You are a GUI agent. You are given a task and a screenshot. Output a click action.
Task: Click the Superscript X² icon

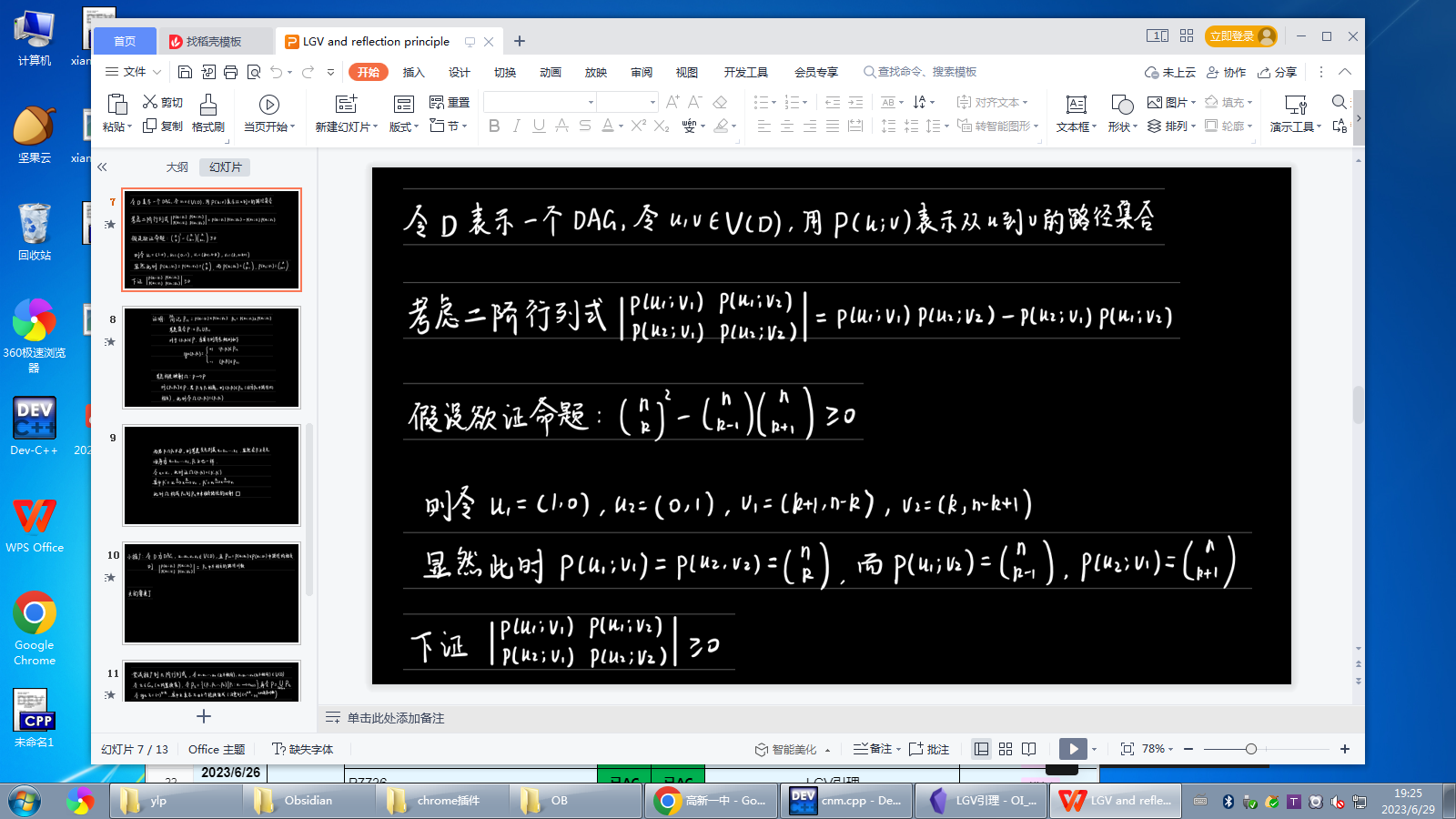coord(639,126)
